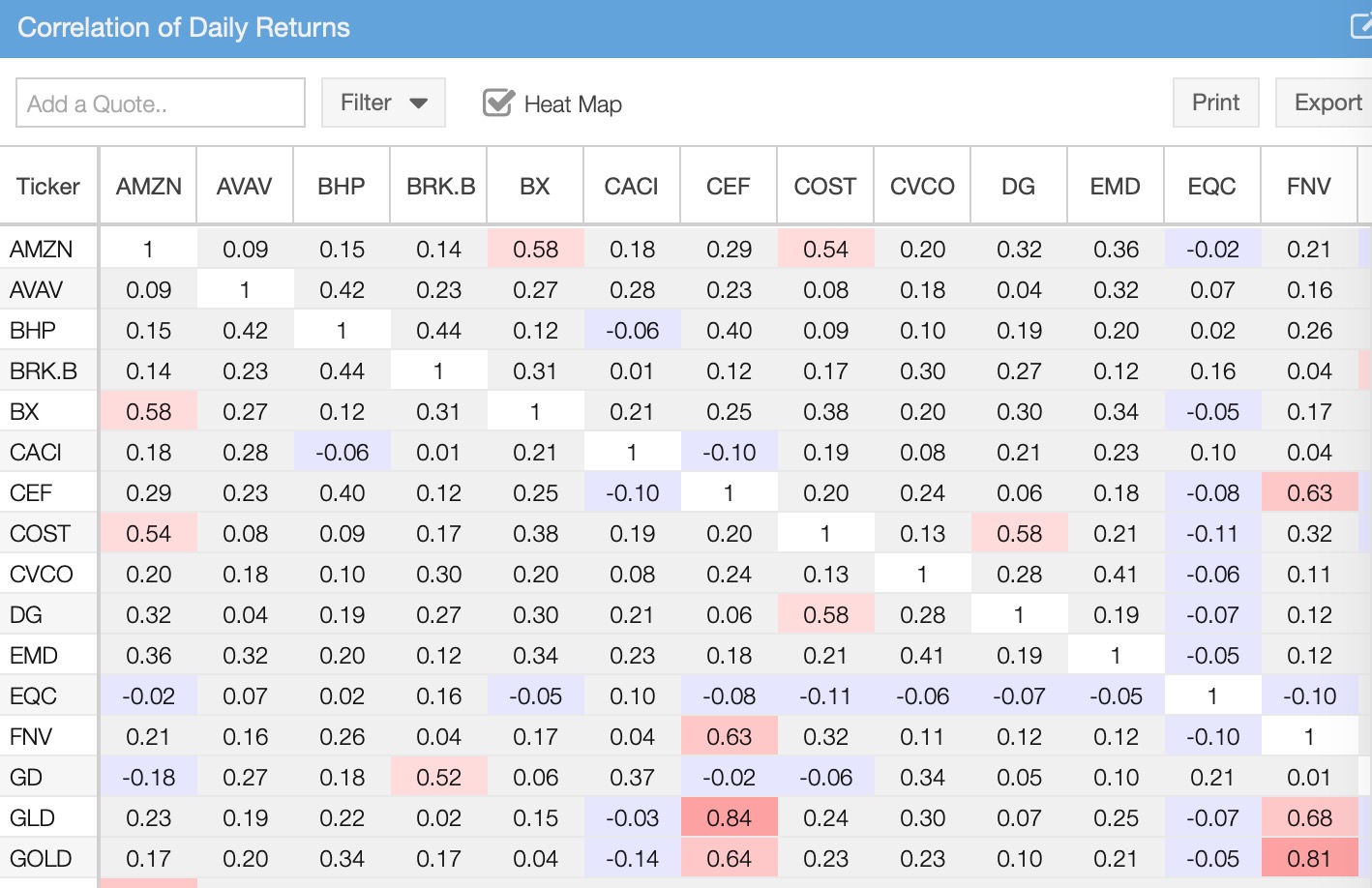Click the dark red 0.84 CEF-GLD cell
1372x888 pixels.
coord(730,818)
